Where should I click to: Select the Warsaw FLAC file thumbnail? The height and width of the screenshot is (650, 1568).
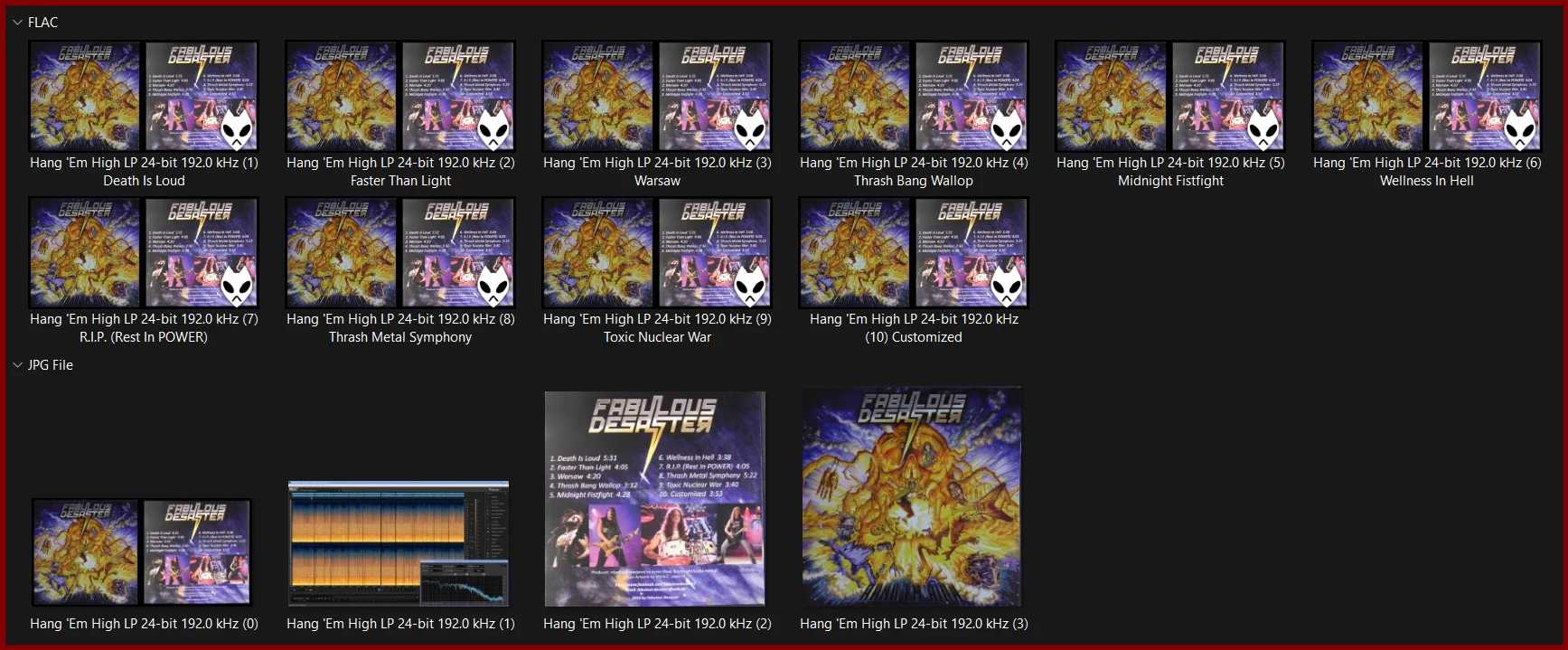point(657,96)
